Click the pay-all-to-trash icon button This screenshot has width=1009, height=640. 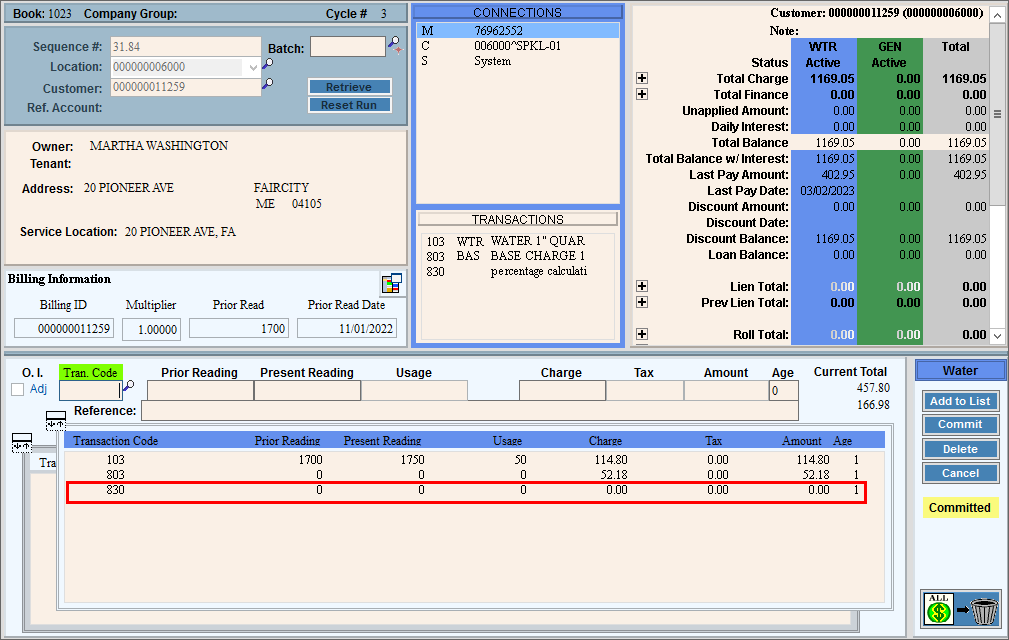[x=960, y=609]
